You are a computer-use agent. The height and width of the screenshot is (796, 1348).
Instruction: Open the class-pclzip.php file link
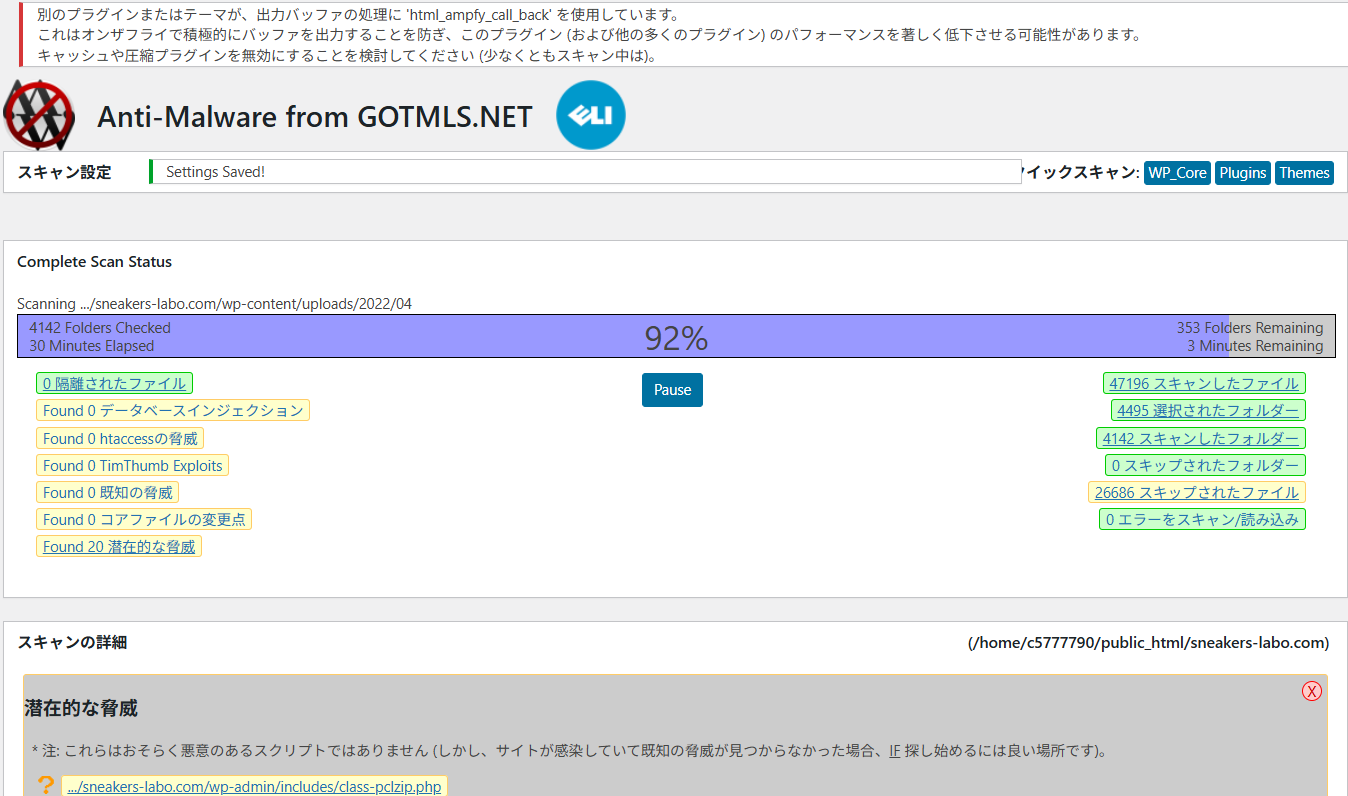coord(254,787)
